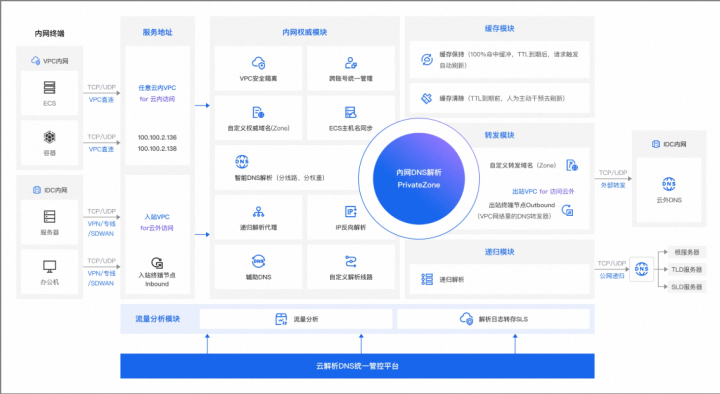Click the 办公机 monitor icon
This screenshot has height=394, width=720.
[x=50, y=266]
